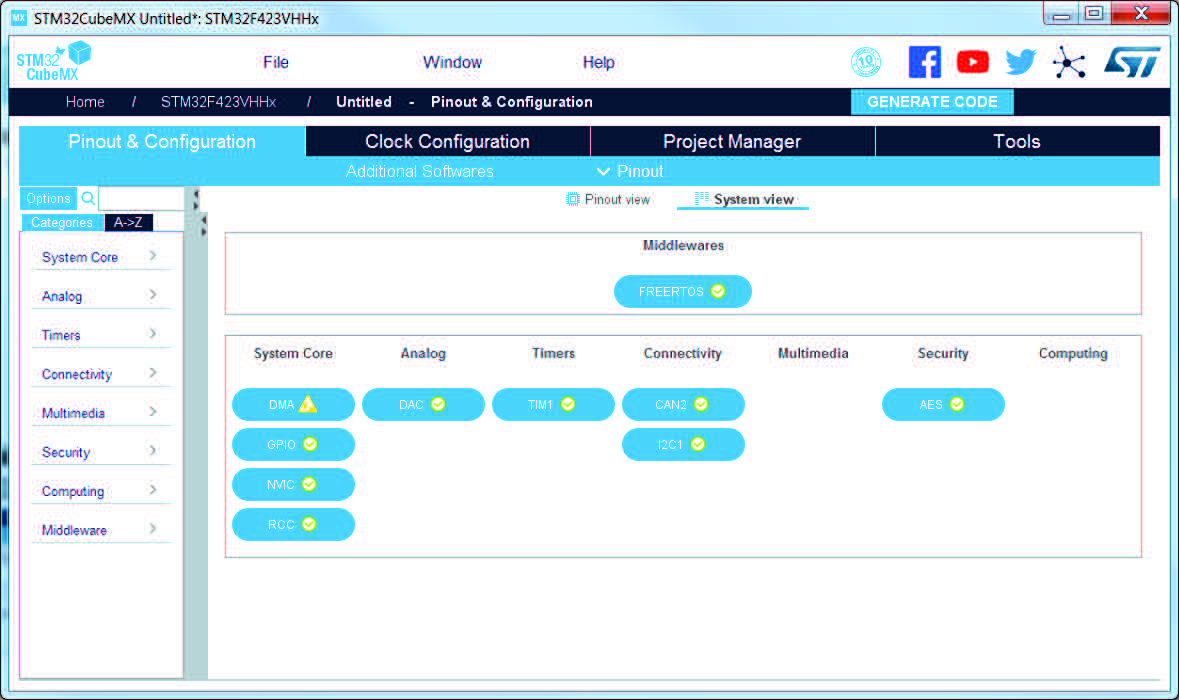
Task: Open the 10 years anniversary badge icon
Action: pos(865,62)
